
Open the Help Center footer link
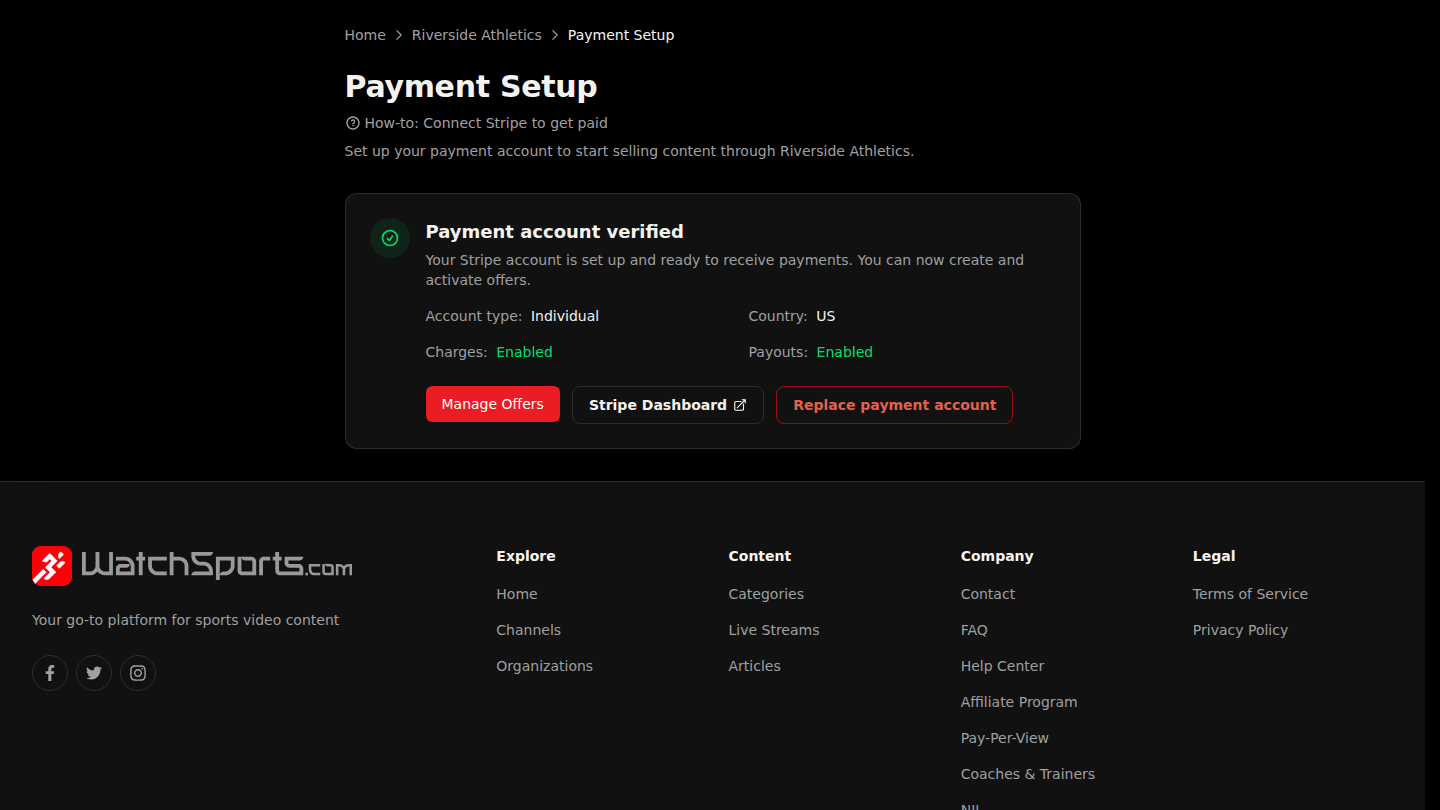1002,666
